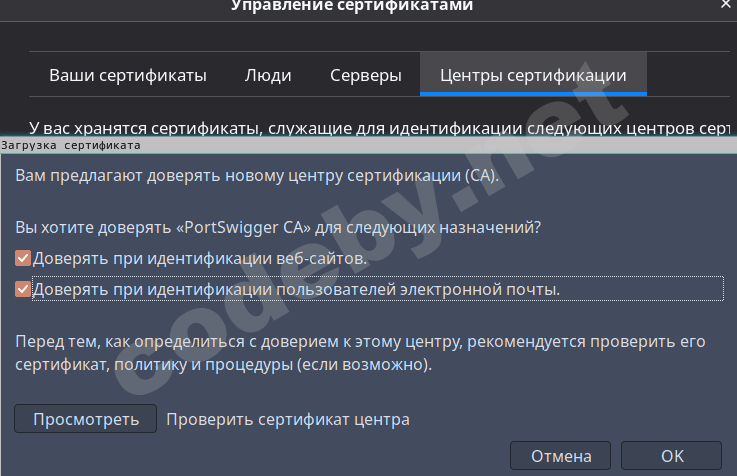The image size is (737, 476).
Task: Open the Ваши сертификаты tab
Action: pos(128,75)
